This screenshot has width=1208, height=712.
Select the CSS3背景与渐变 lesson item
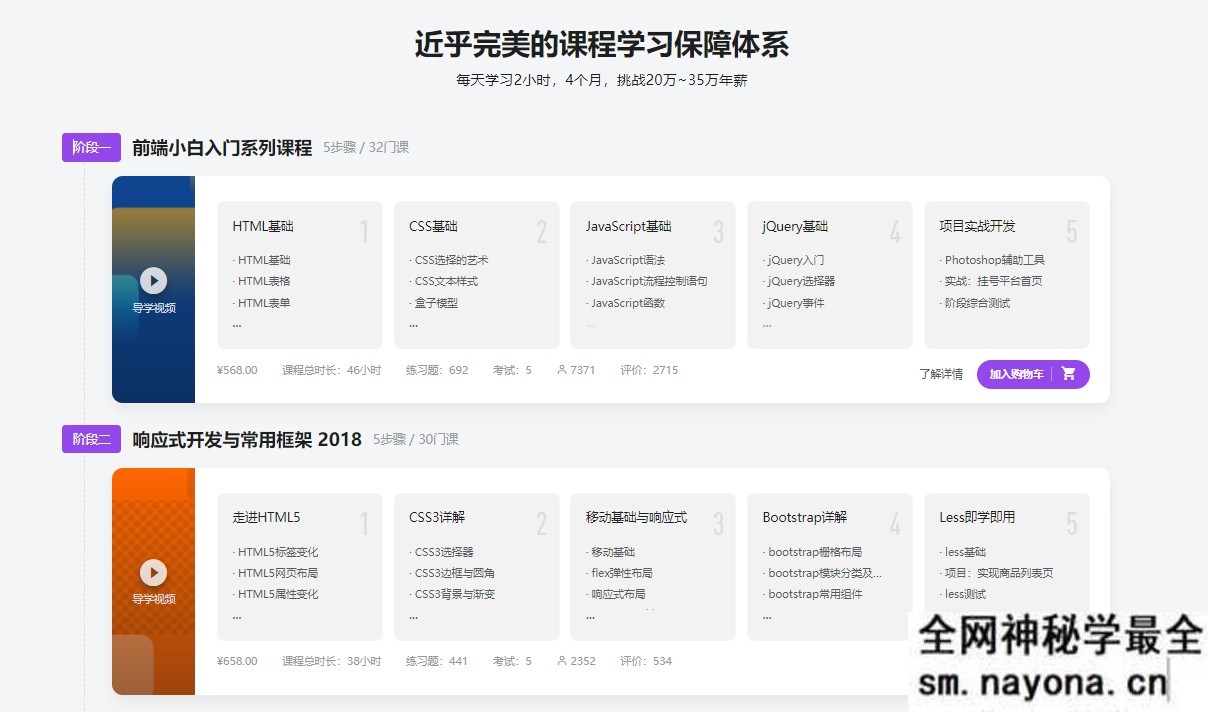(454, 594)
